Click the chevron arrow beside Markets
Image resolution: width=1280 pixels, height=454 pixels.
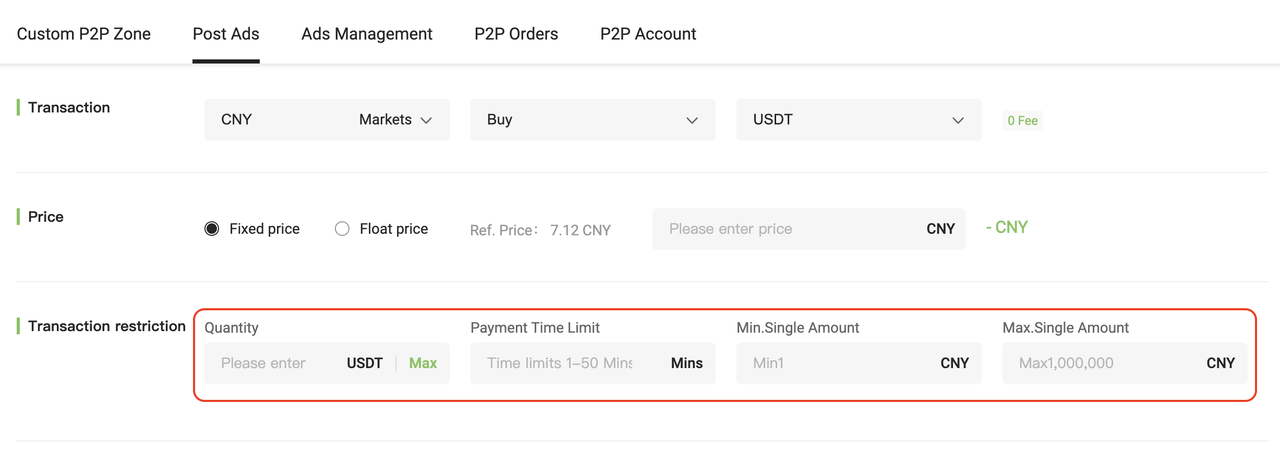point(426,120)
